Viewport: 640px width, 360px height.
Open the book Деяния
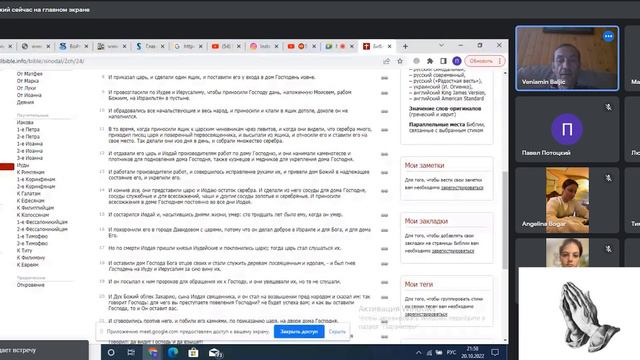(25, 102)
